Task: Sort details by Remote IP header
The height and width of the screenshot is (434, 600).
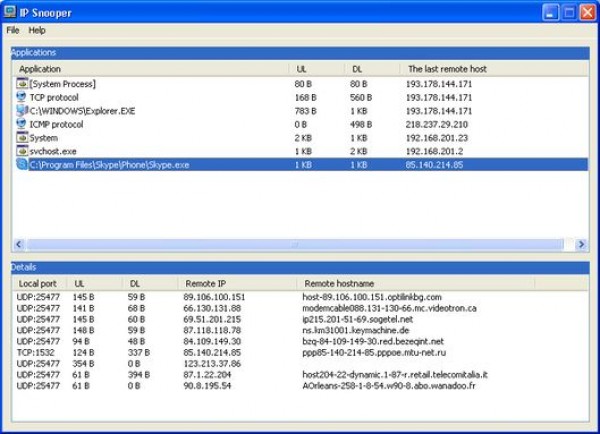Action: pos(237,284)
